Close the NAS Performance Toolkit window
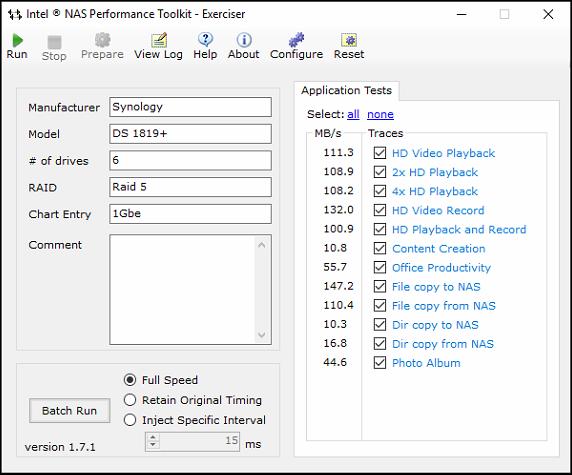Viewport: 572px width, 475px height. coord(548,14)
